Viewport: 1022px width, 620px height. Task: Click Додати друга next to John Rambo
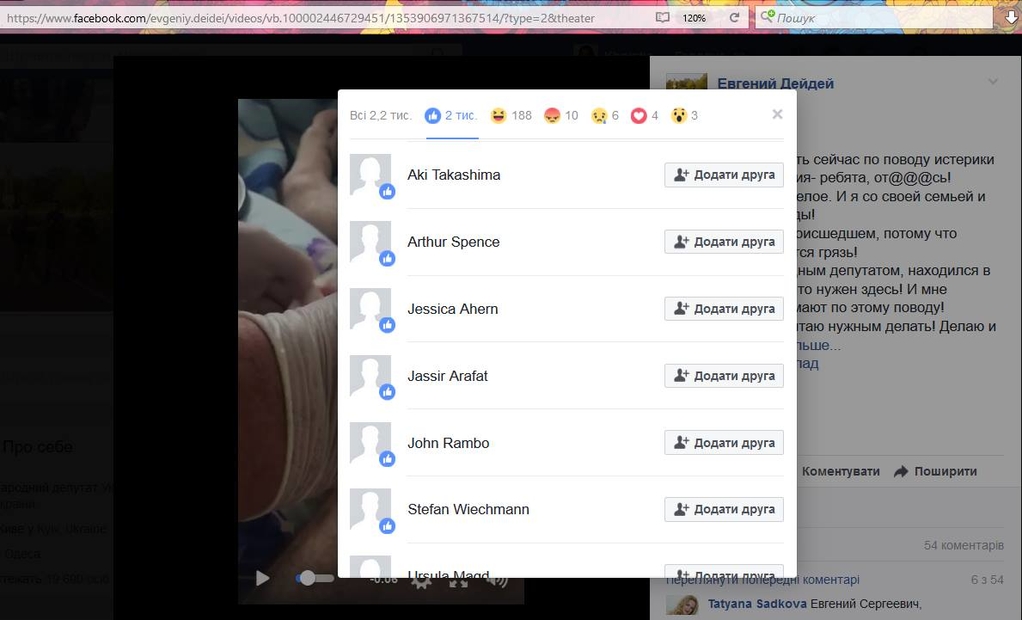pos(724,443)
